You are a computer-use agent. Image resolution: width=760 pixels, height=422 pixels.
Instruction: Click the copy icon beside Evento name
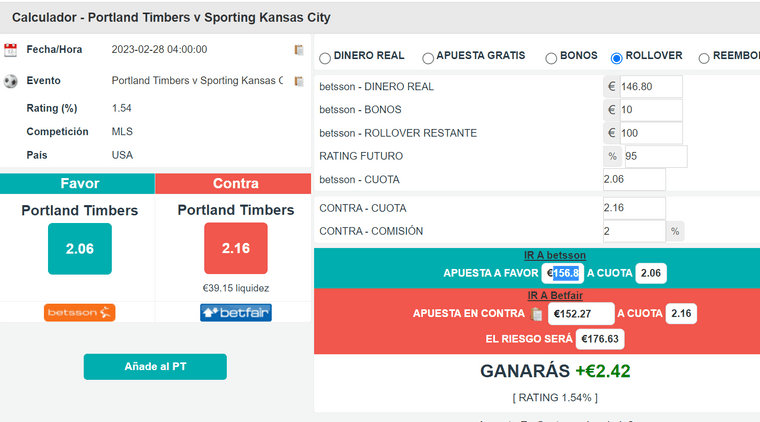[x=299, y=81]
